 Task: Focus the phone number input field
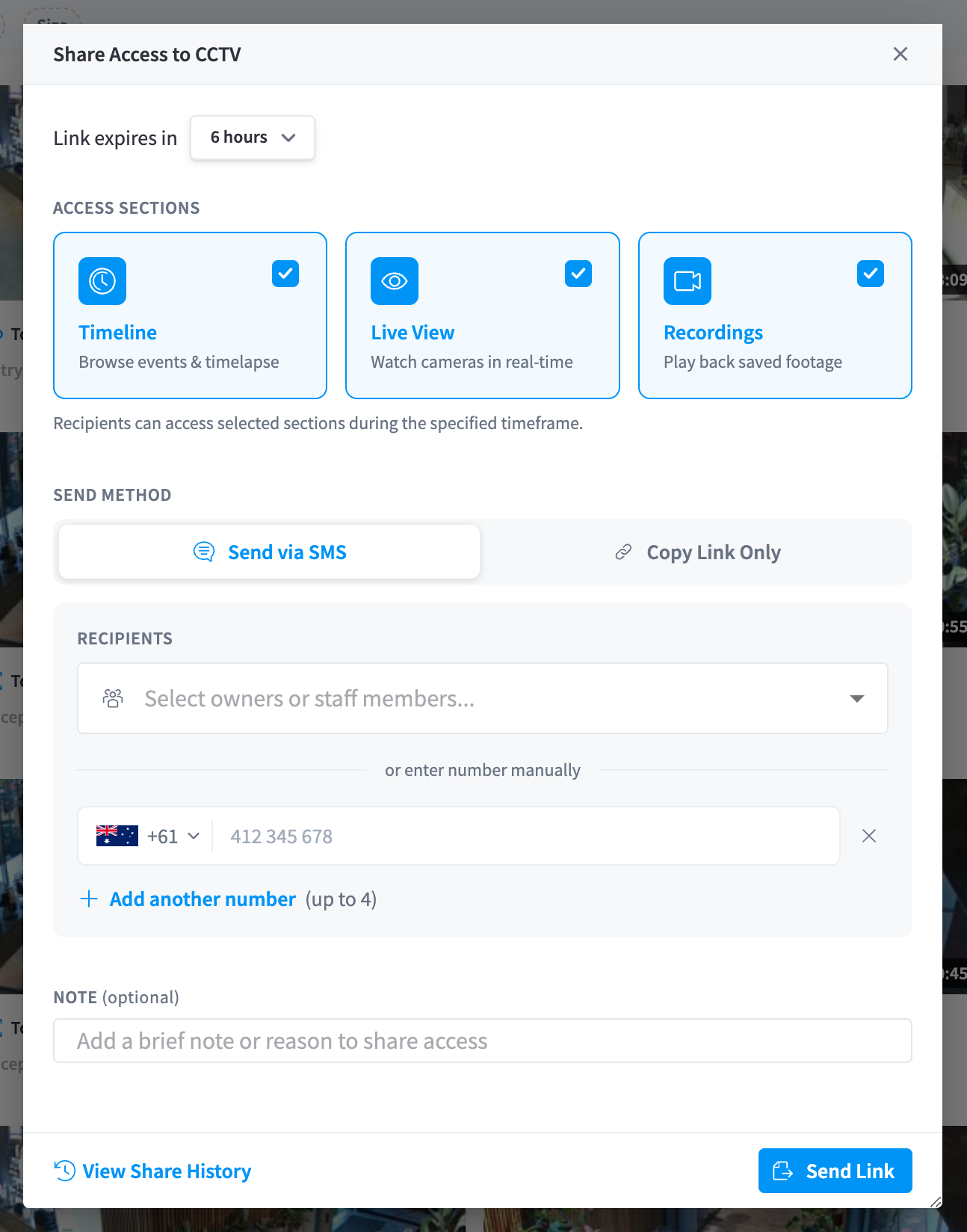(x=526, y=836)
